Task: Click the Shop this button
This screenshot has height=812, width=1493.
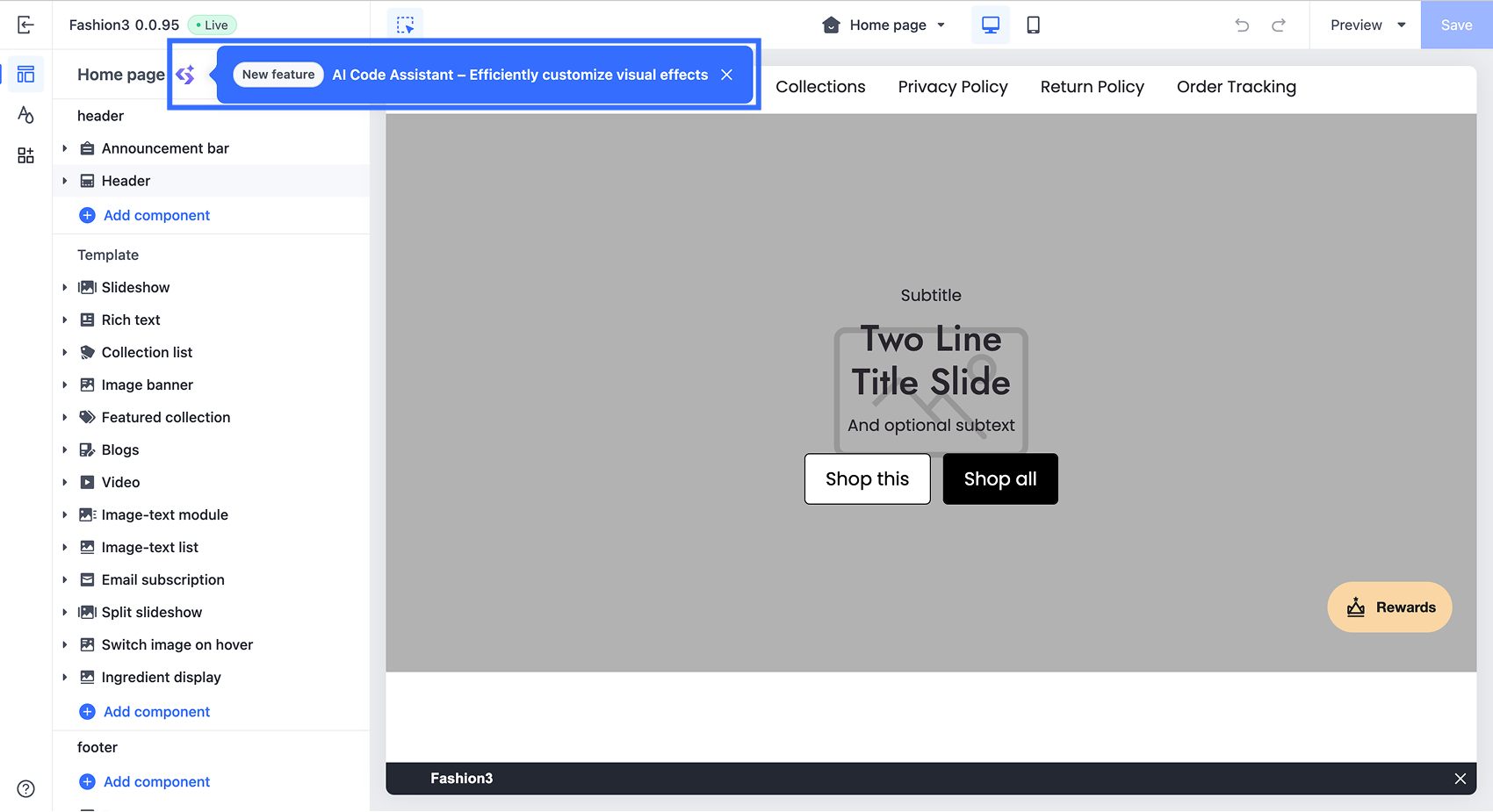Action: click(x=867, y=478)
